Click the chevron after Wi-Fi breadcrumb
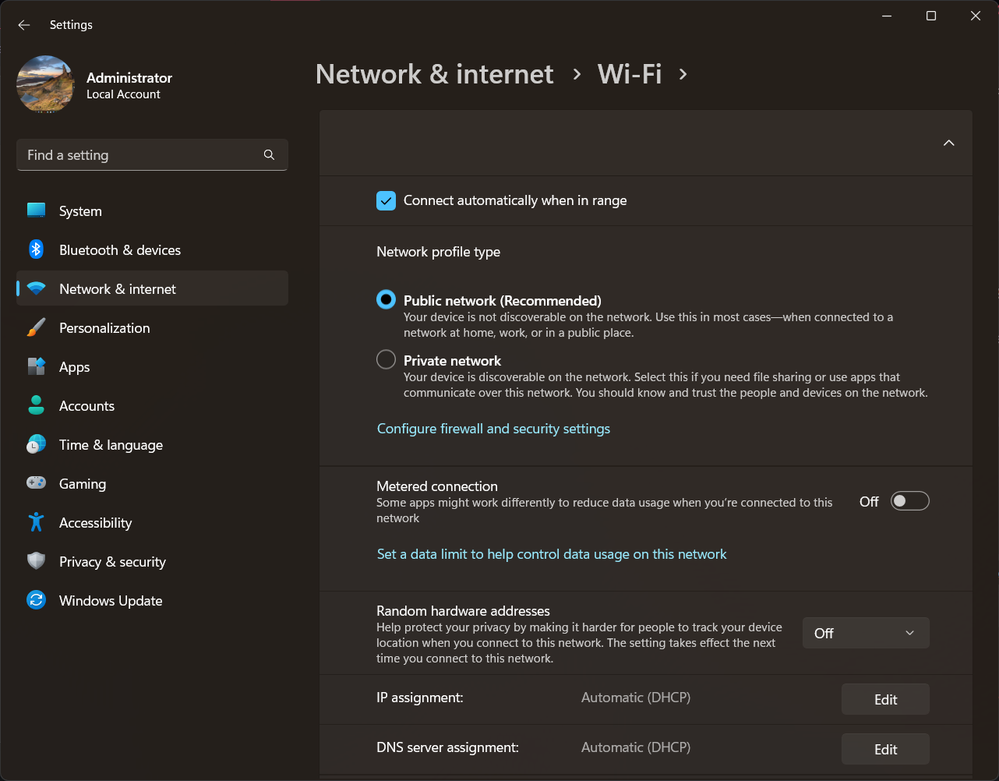 pos(683,75)
